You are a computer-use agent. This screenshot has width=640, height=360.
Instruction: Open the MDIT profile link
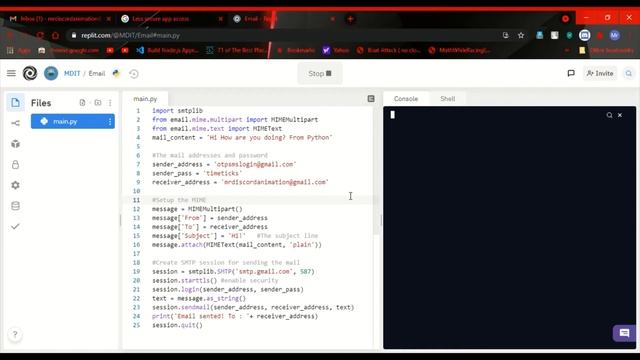[x=72, y=73]
